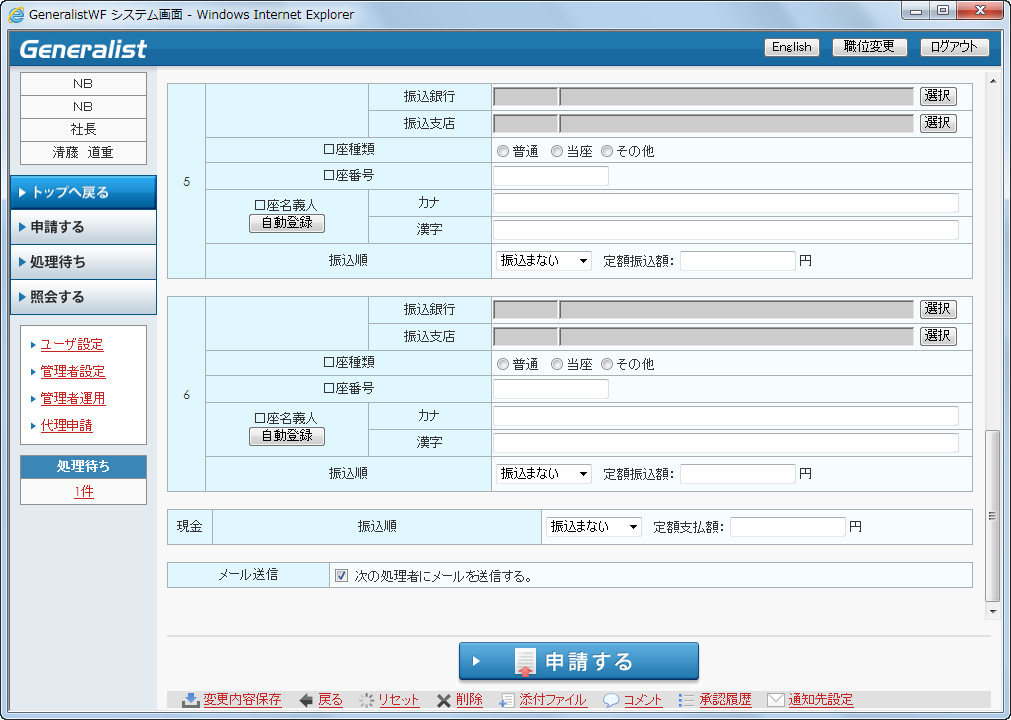Open the 振込順 dropdown in section 6

click(x=543, y=474)
